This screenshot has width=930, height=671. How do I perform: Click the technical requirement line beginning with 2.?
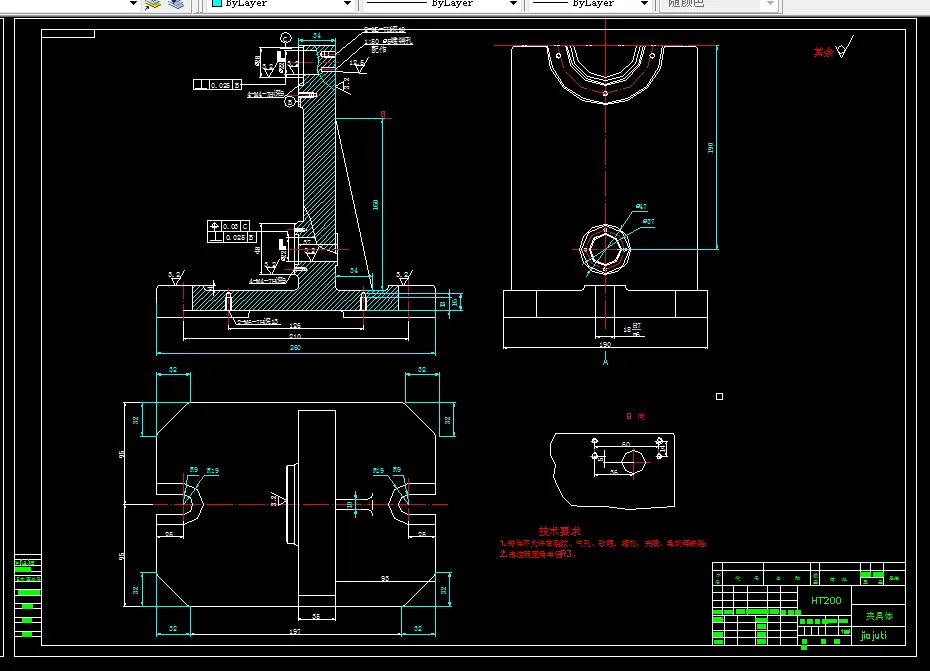[x=538, y=554]
